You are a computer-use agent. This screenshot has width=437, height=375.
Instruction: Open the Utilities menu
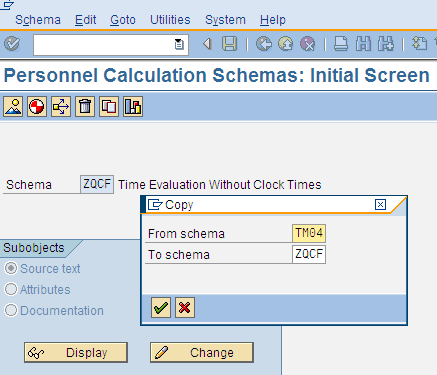point(170,20)
